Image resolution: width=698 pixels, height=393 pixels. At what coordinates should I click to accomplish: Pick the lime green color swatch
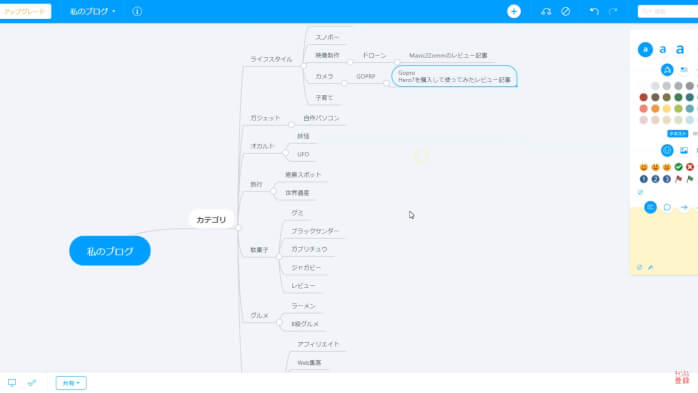(x=678, y=109)
